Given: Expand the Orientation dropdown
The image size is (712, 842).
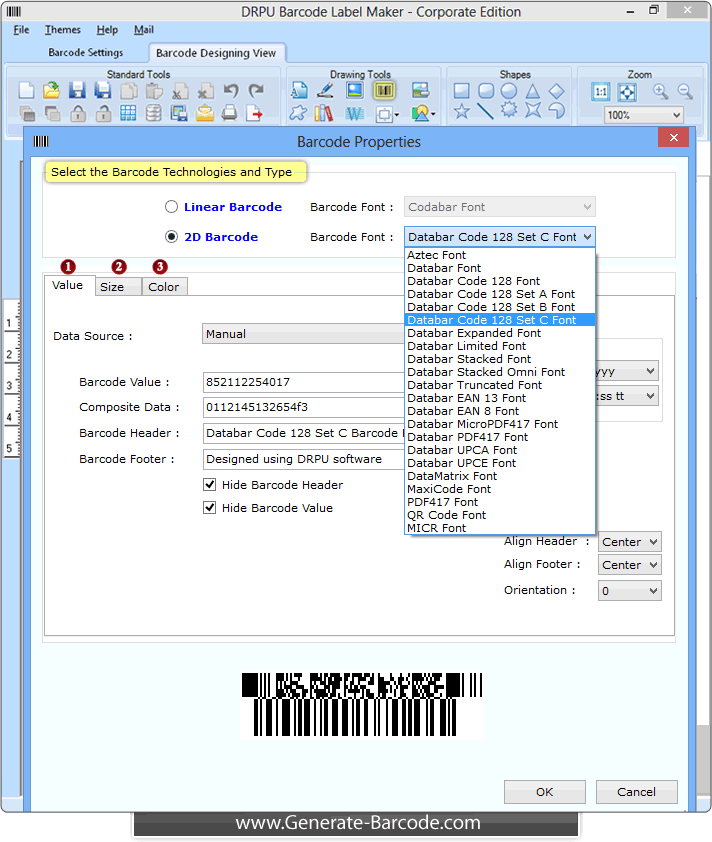Looking at the screenshot, I should pyautogui.click(x=630, y=591).
